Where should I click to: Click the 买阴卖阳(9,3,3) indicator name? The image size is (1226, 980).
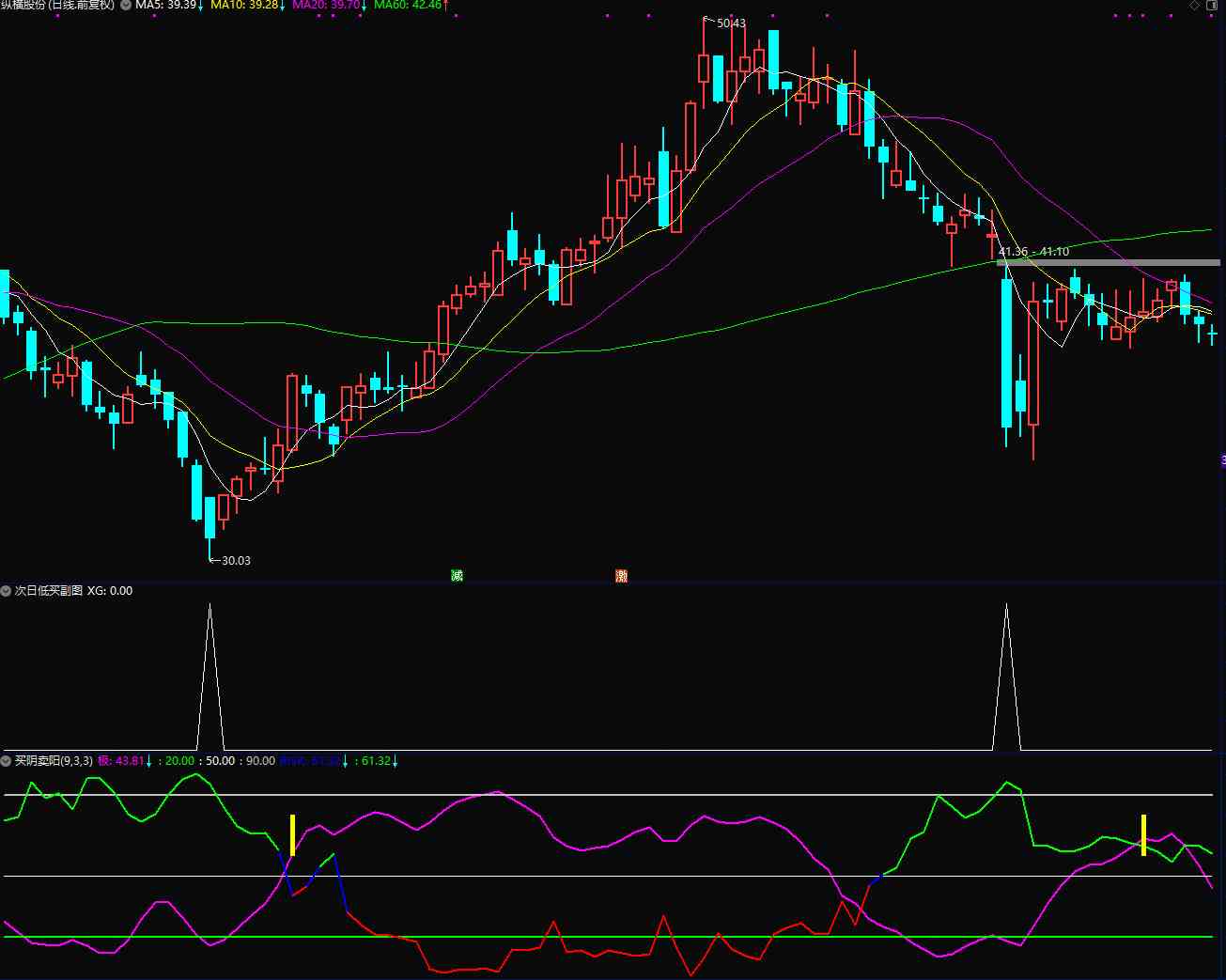pos(54,761)
